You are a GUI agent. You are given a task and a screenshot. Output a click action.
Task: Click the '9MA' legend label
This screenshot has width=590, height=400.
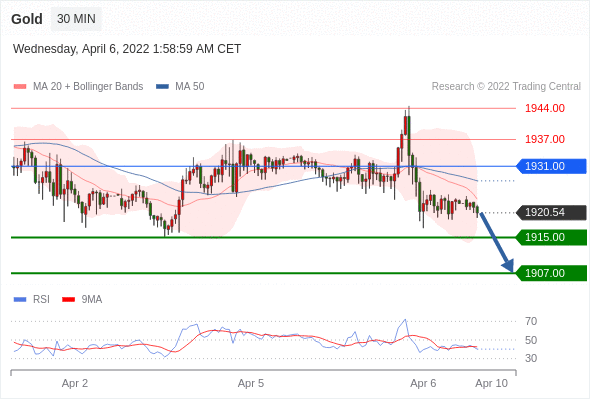[x=92, y=300]
